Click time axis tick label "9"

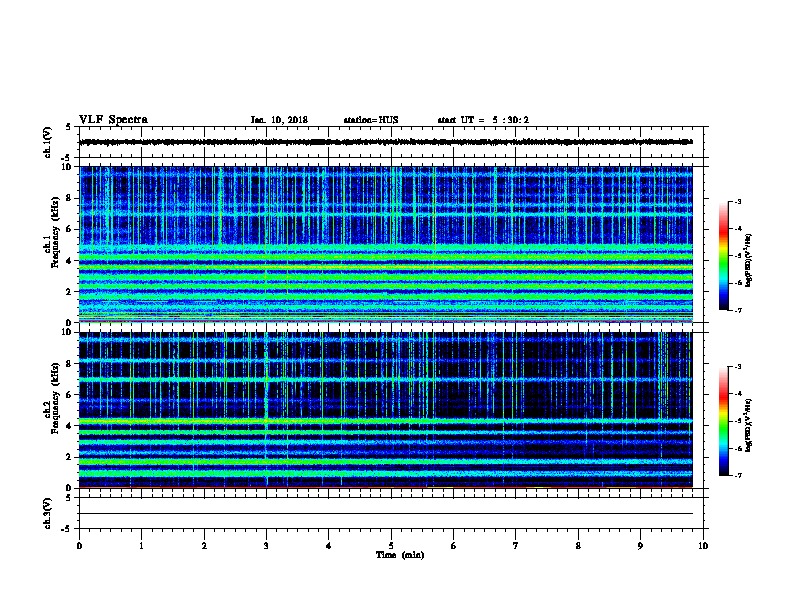640,546
